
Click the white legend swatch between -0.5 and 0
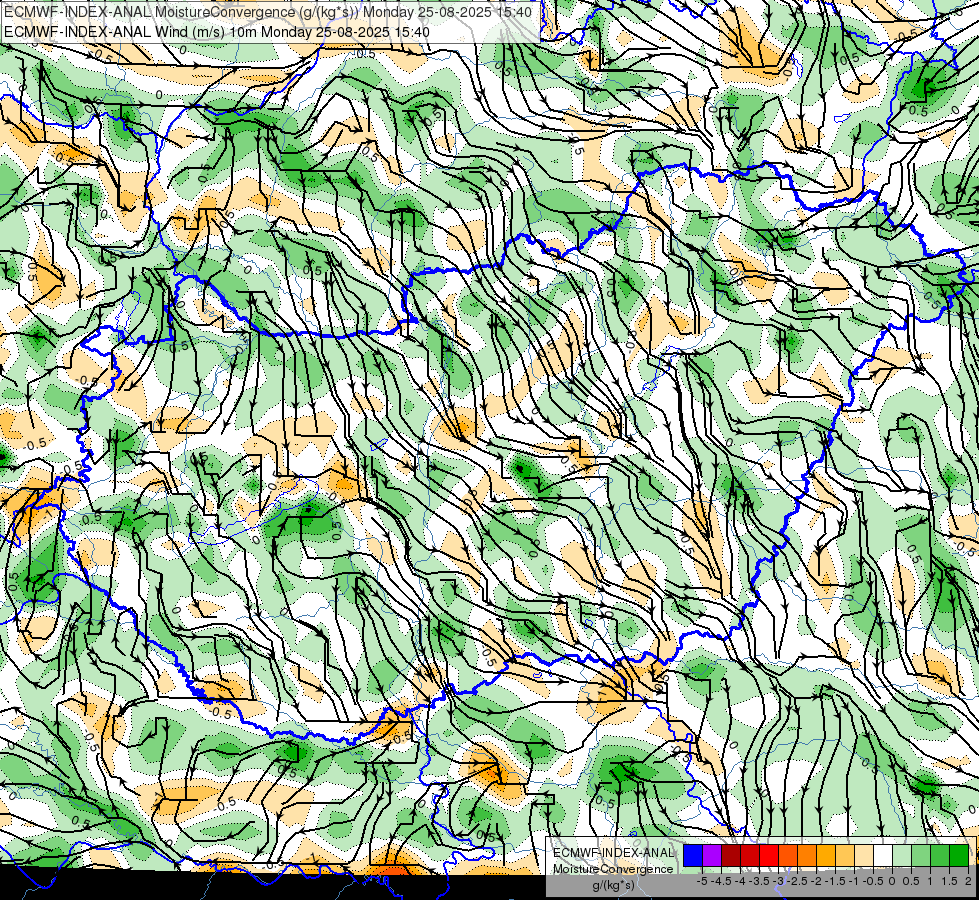(x=883, y=856)
